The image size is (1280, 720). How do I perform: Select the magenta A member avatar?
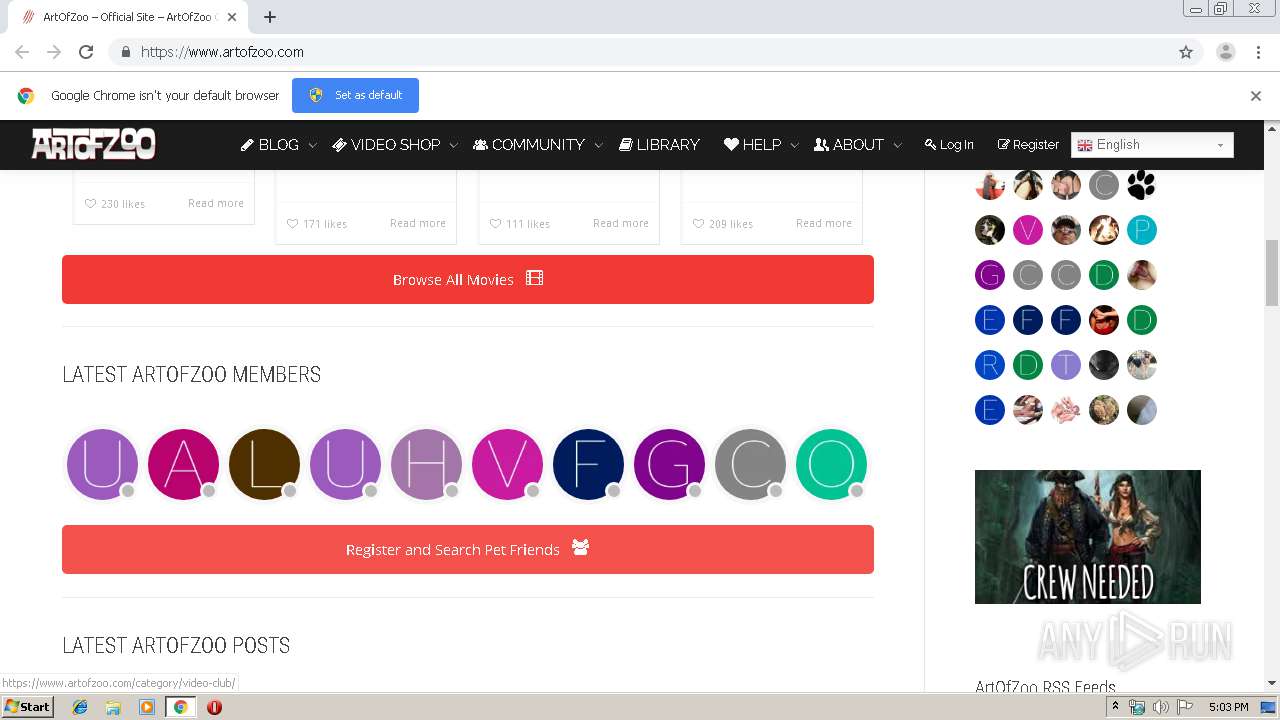(183, 464)
